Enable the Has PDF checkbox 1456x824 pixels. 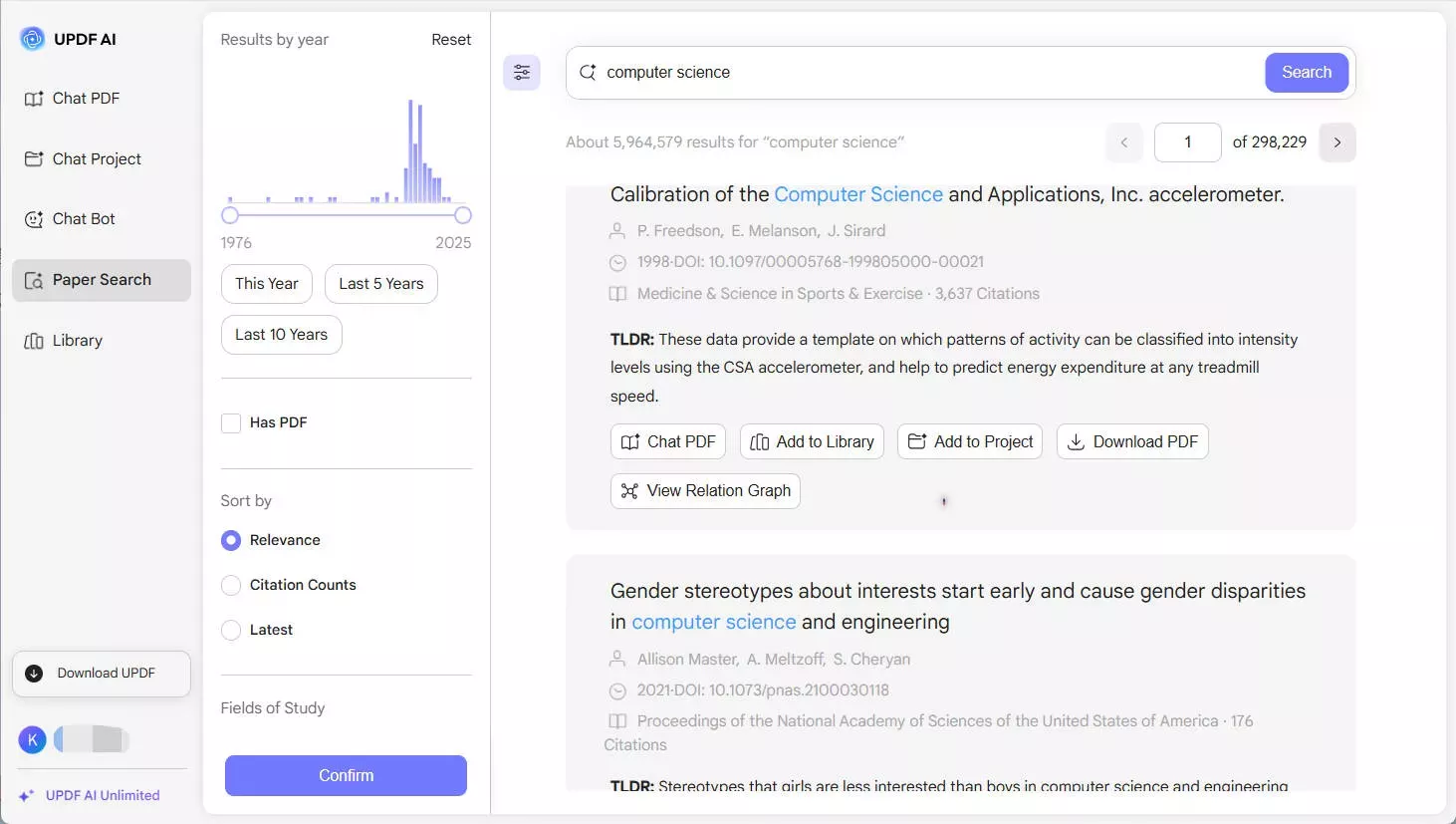[x=231, y=423]
